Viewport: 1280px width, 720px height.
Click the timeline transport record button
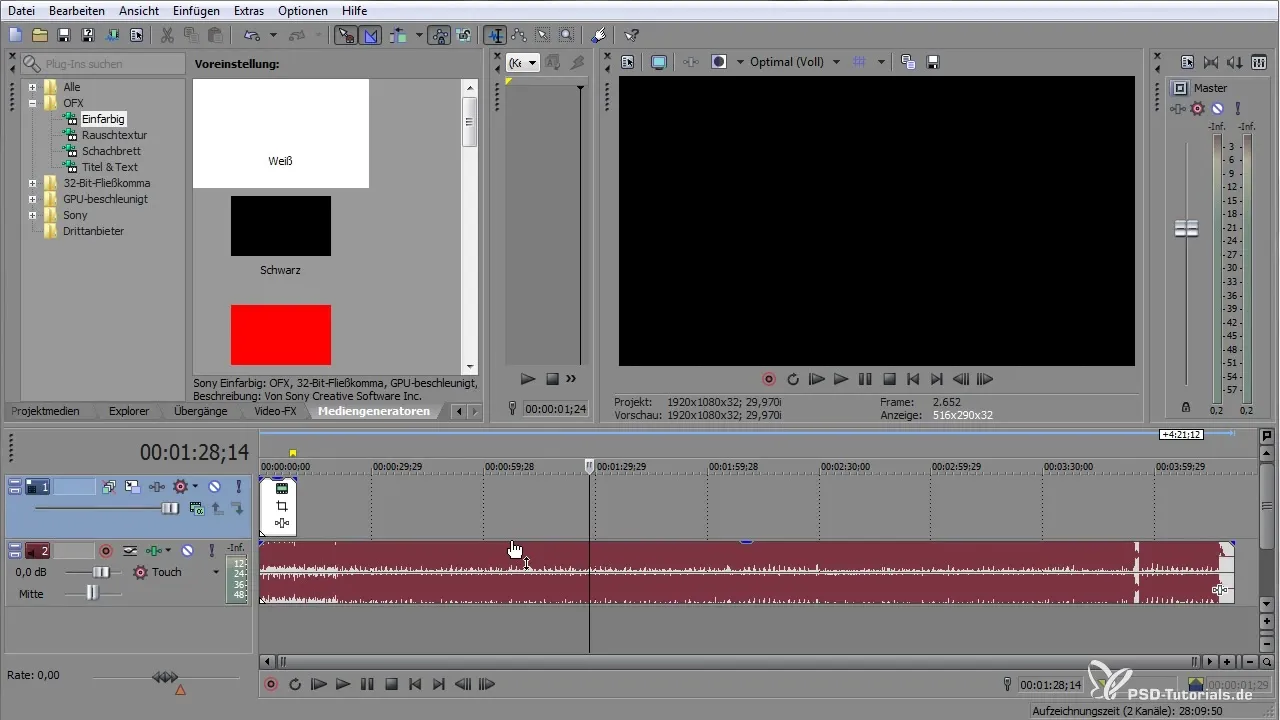[x=271, y=685]
